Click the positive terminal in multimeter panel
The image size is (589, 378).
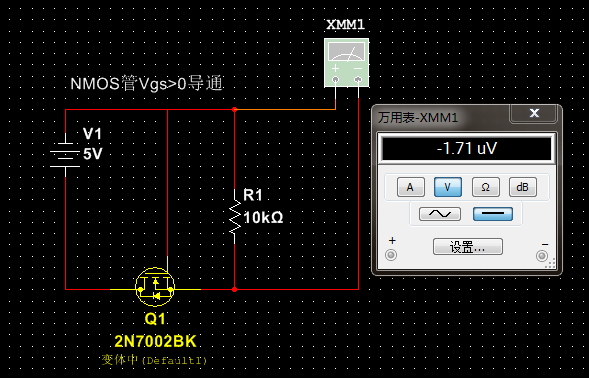coord(391,256)
